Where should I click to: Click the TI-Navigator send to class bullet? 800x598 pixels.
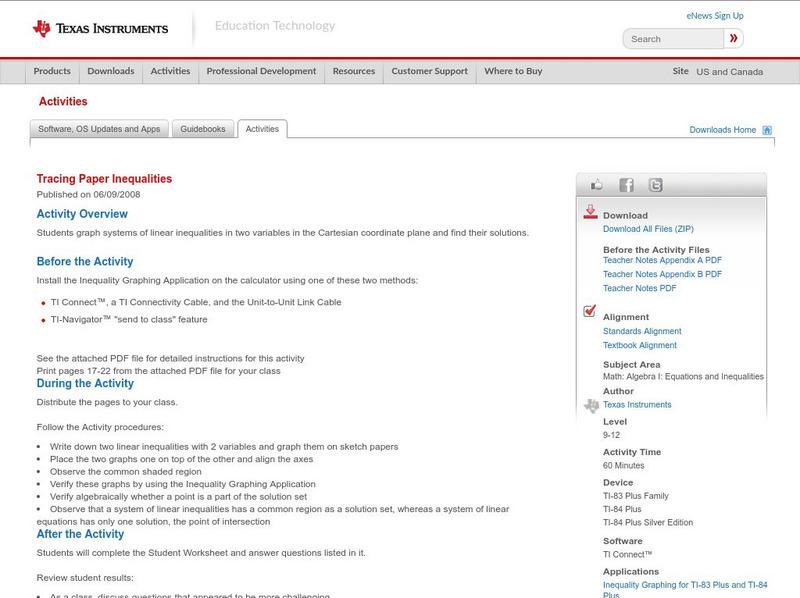(x=129, y=319)
